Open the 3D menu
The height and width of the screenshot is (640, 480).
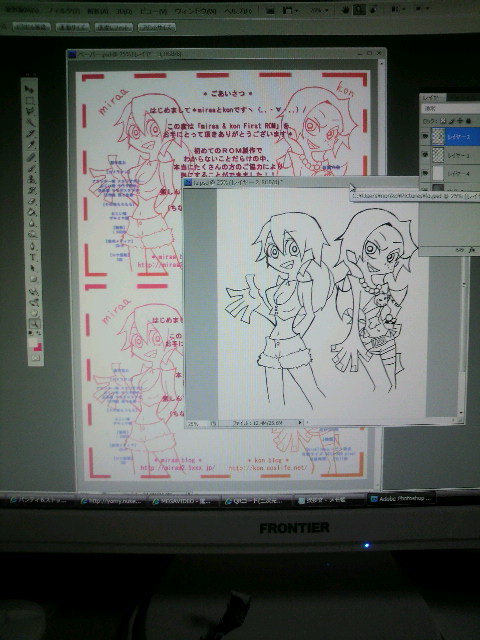(x=124, y=11)
